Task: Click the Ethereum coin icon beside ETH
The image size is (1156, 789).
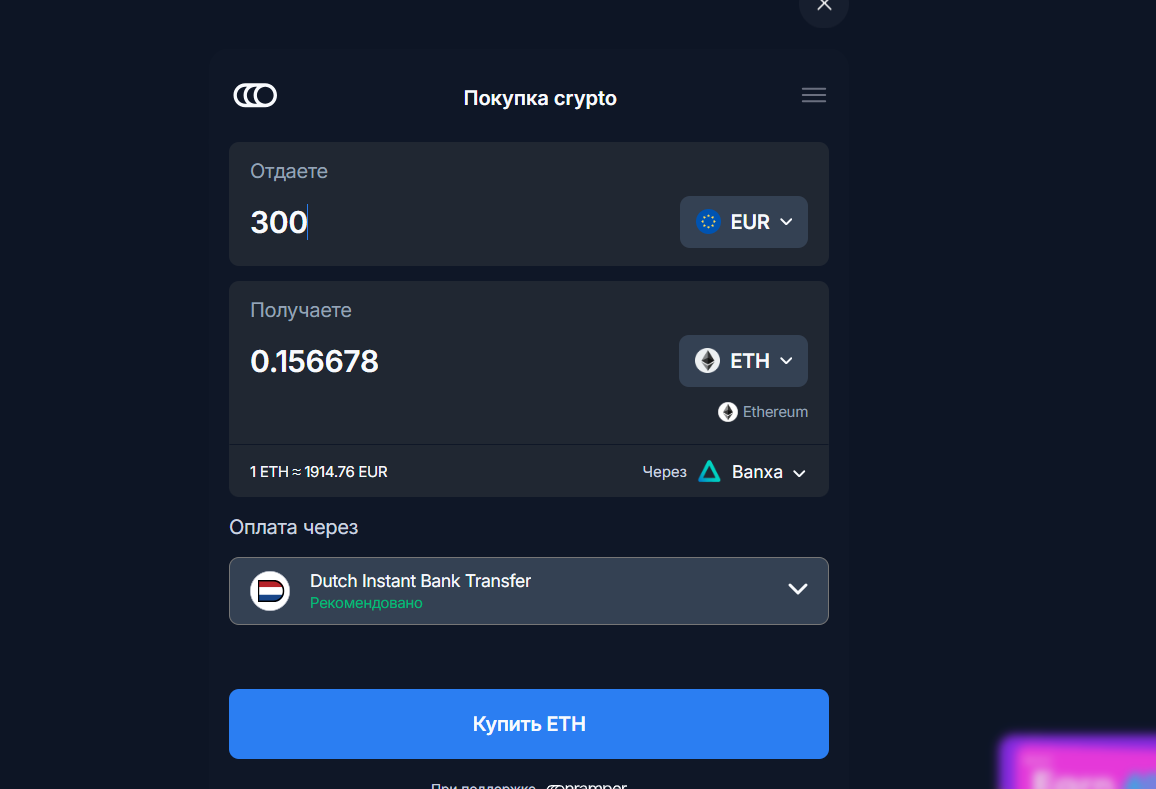Action: [707, 361]
